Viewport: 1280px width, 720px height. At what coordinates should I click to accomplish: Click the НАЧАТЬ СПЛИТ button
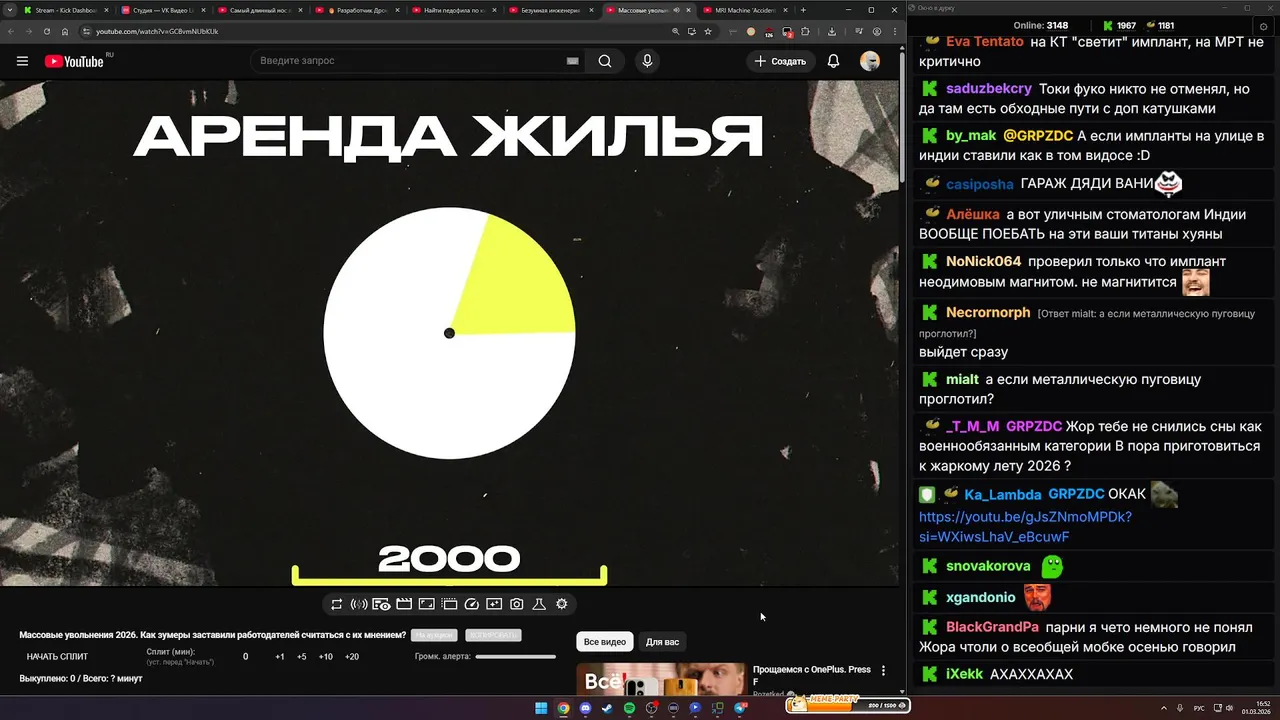(x=57, y=657)
